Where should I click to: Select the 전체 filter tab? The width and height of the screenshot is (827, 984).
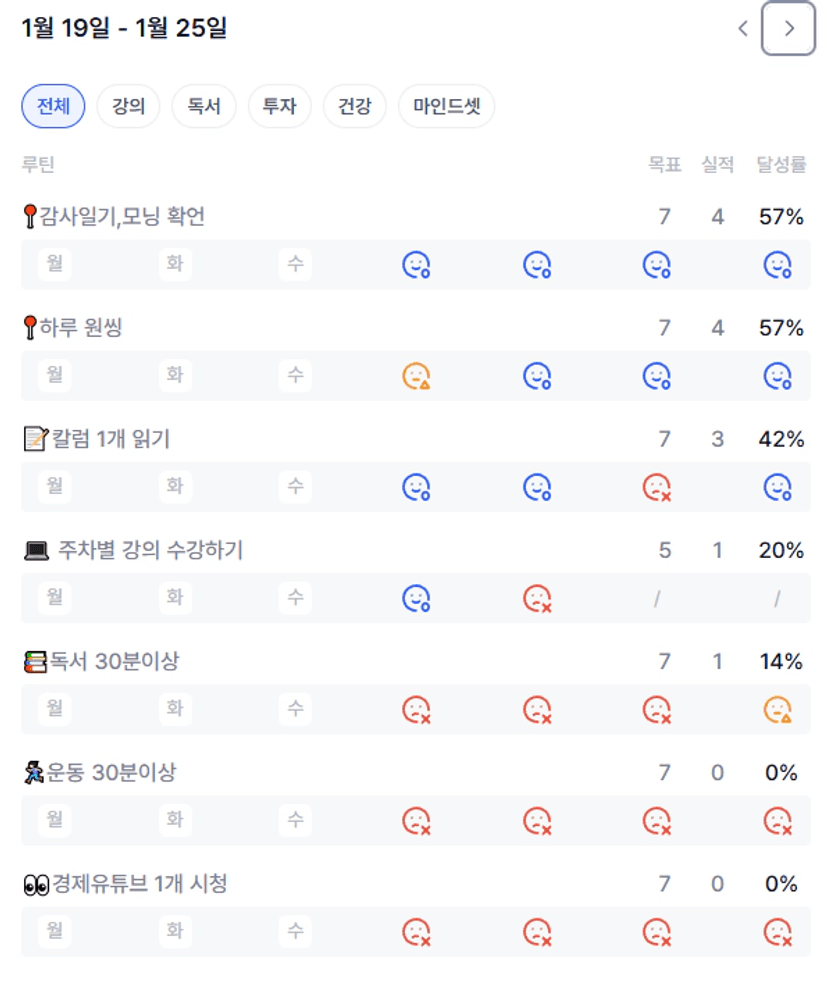coord(53,107)
